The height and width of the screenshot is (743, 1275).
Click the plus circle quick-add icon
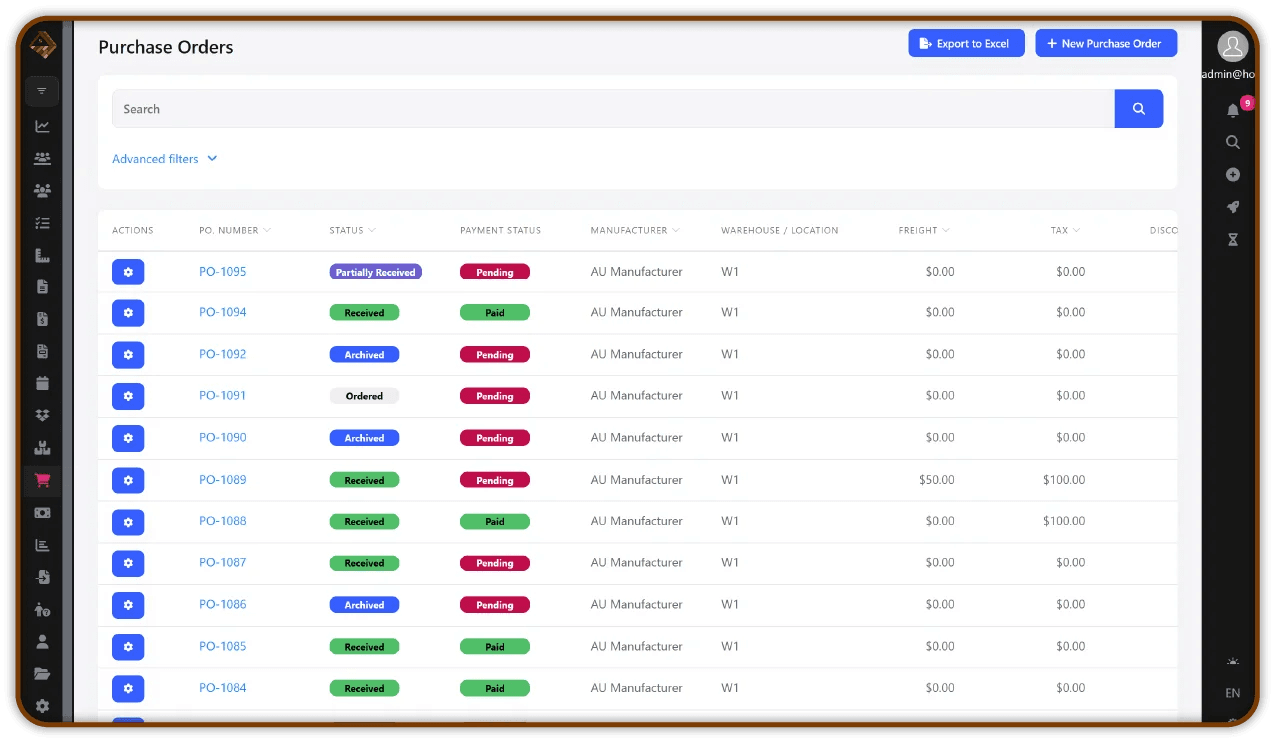[1233, 174]
